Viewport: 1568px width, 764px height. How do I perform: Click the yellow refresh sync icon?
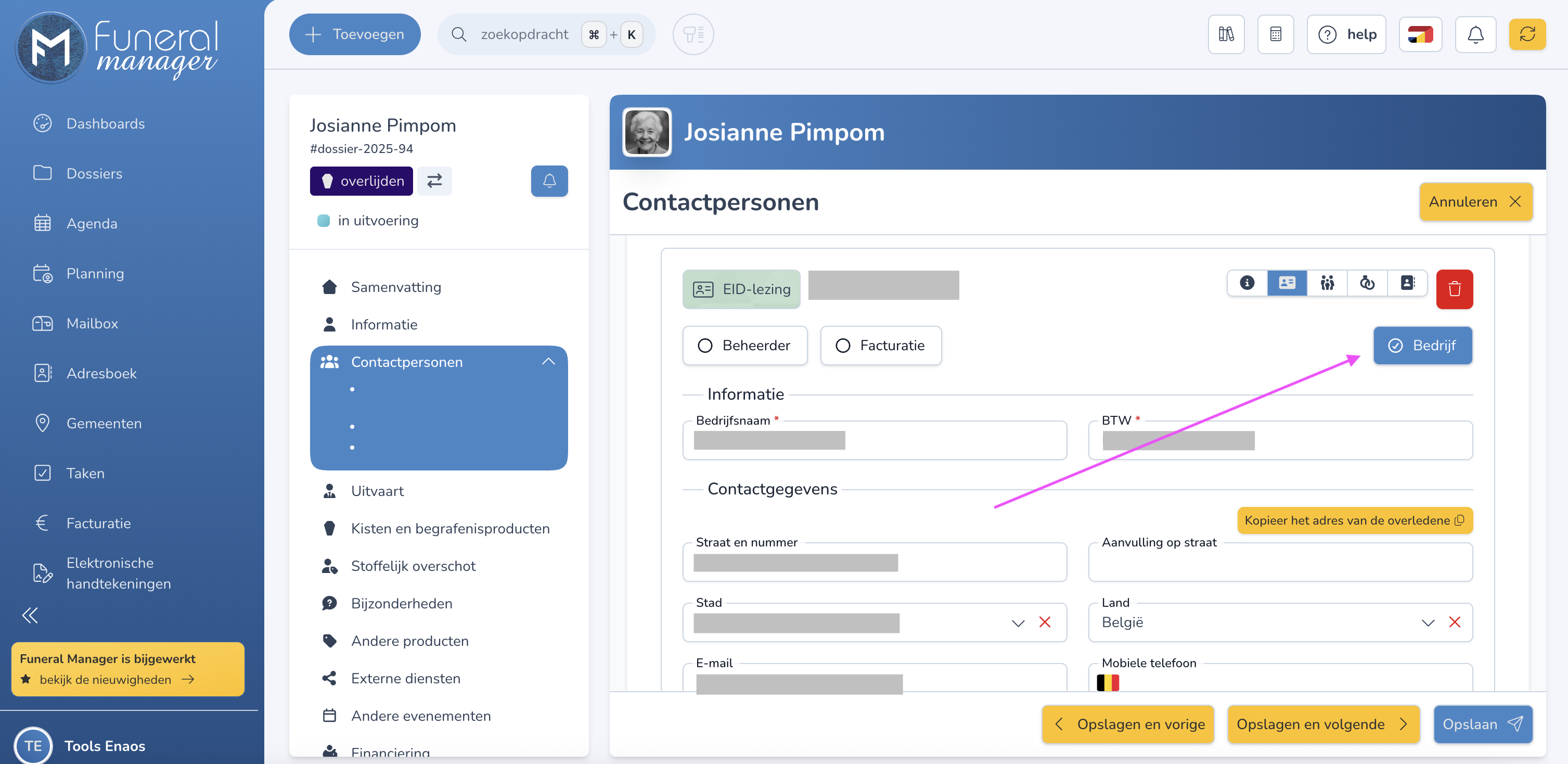[1526, 35]
